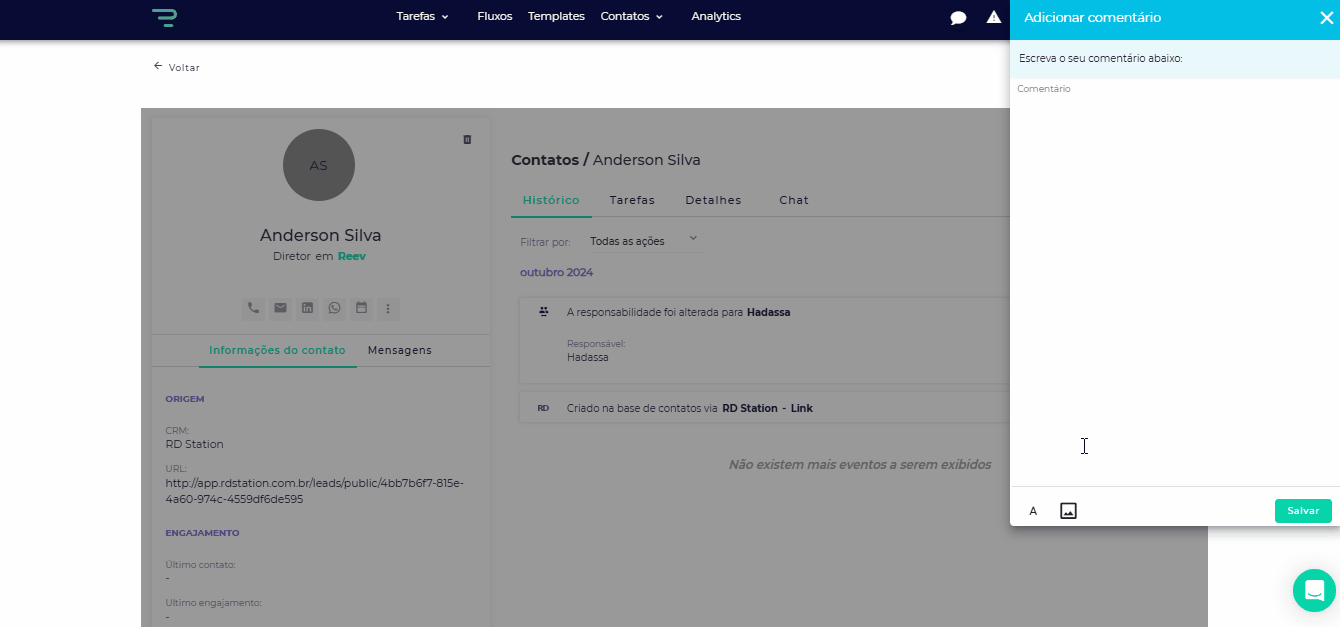Click the WhatsApp icon
Screen dimensions: 1340x627
pos(335,308)
